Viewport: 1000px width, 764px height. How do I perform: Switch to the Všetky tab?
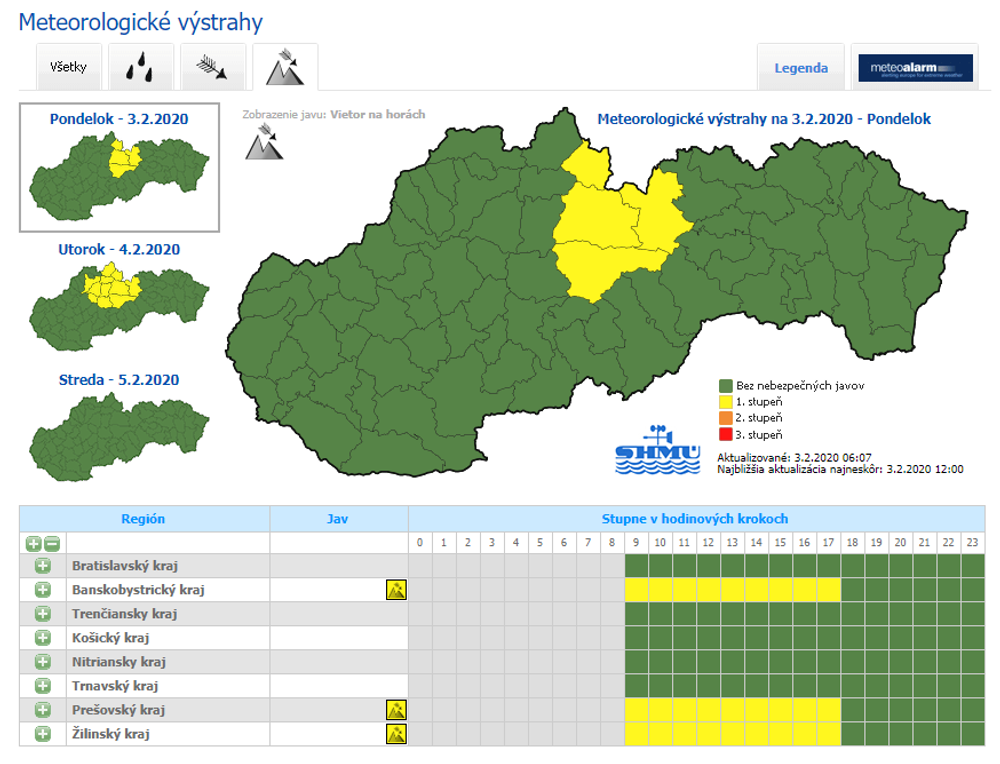coord(68,68)
